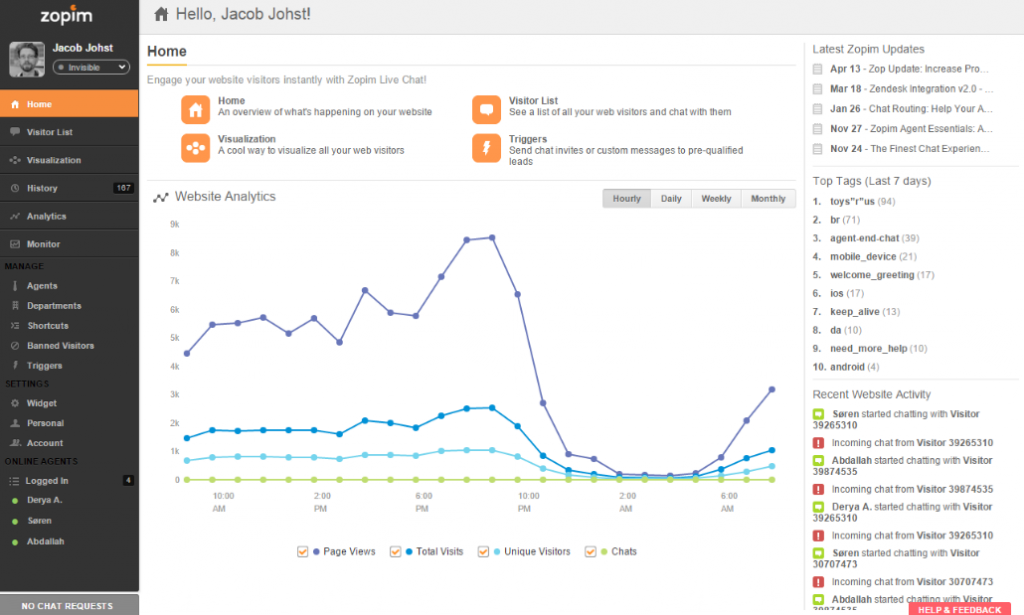Open the Apr 13 Zop Update link
This screenshot has width=1024, height=615.
909,69
